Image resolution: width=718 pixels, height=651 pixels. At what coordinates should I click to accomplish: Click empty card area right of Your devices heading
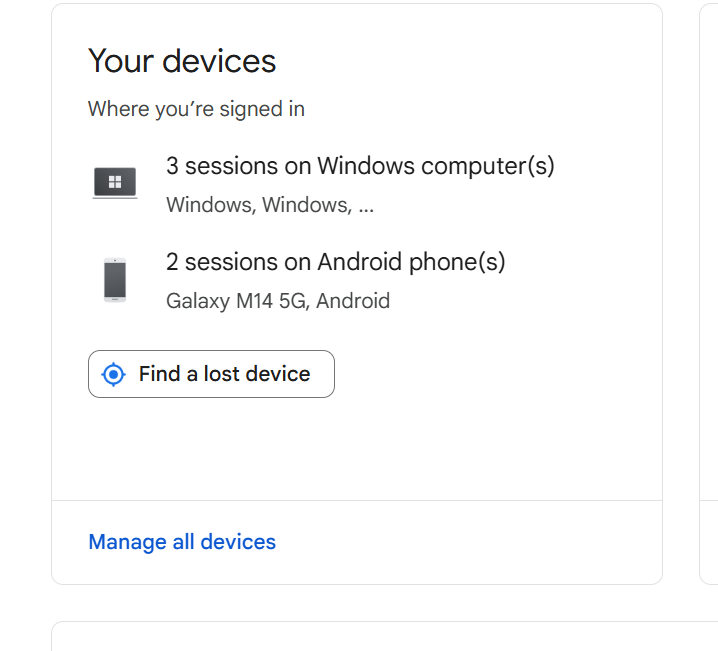(x=470, y=61)
